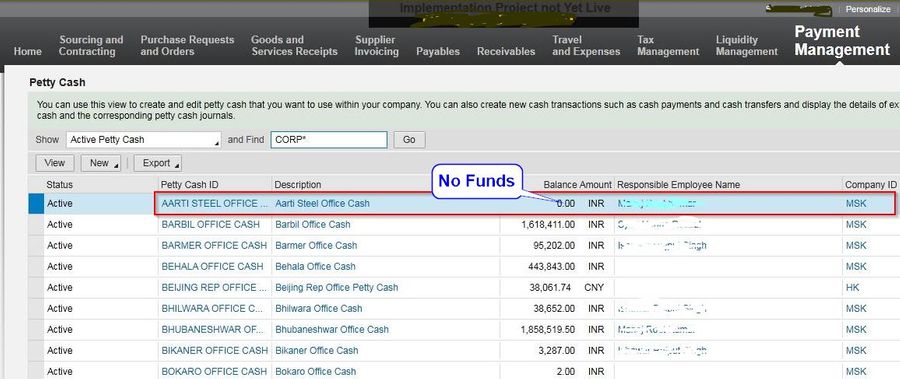This screenshot has width=900, height=379.
Task: Open Receivables work center
Action: pos(506,51)
